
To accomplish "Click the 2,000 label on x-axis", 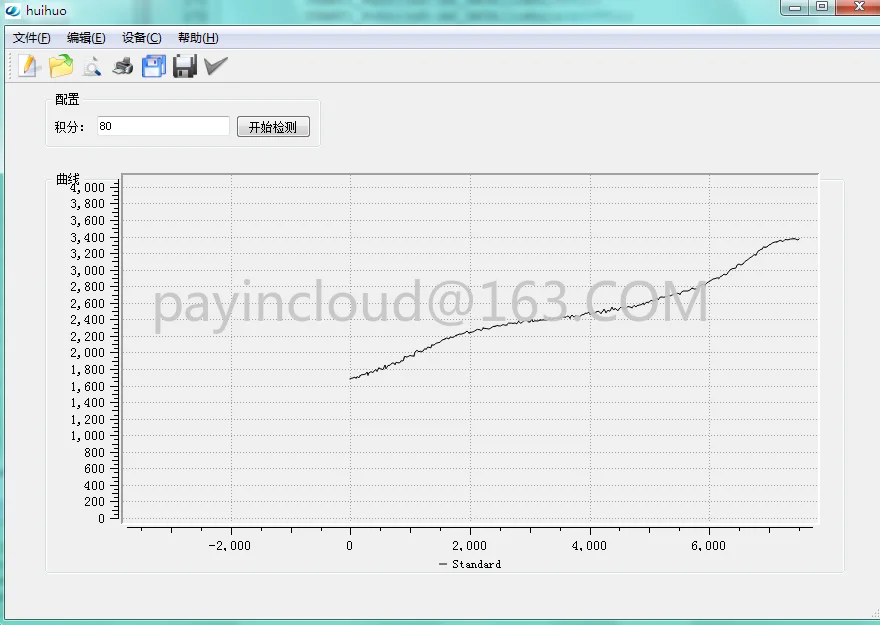I will (x=470, y=545).
